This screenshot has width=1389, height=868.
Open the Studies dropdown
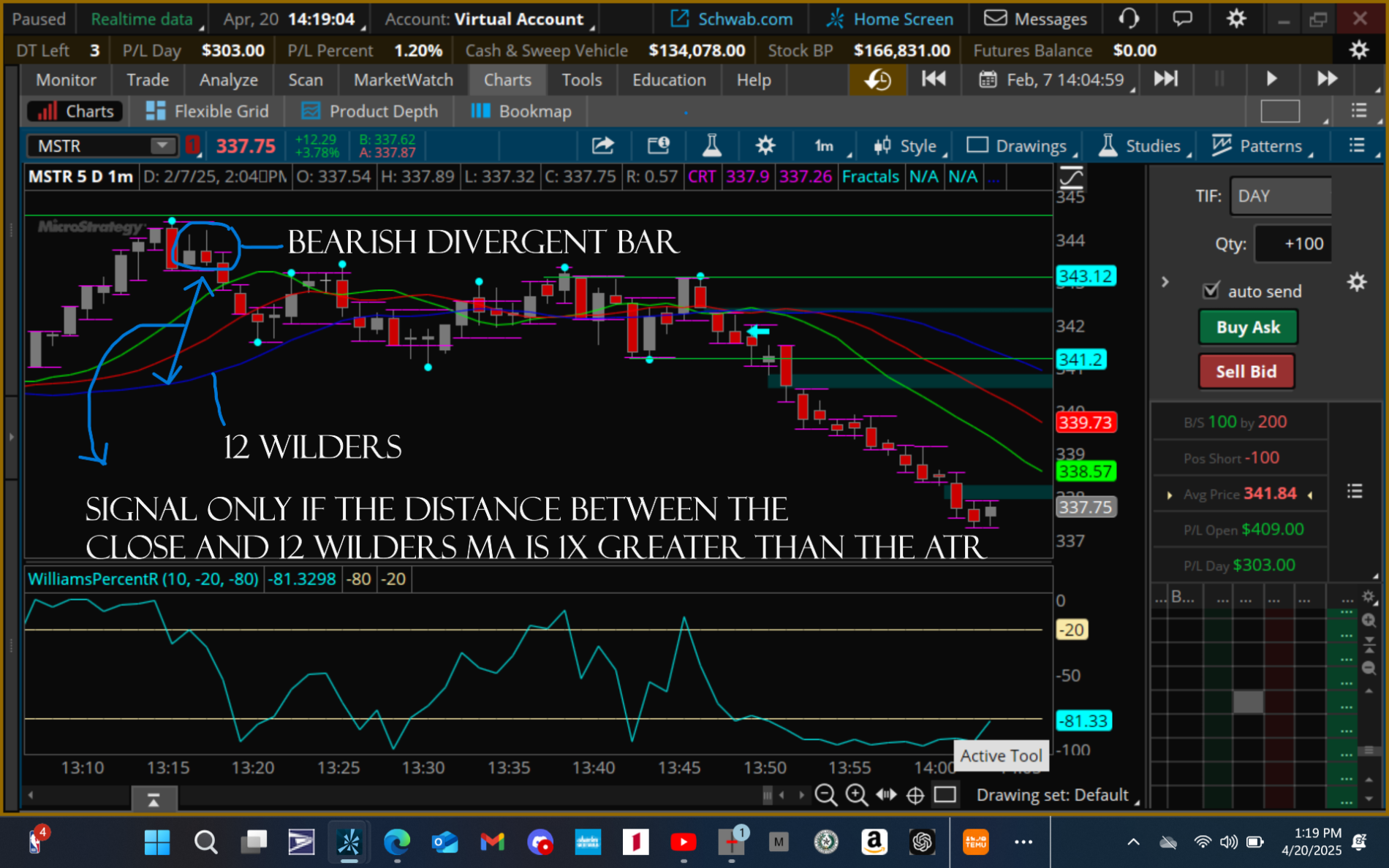(x=1145, y=146)
